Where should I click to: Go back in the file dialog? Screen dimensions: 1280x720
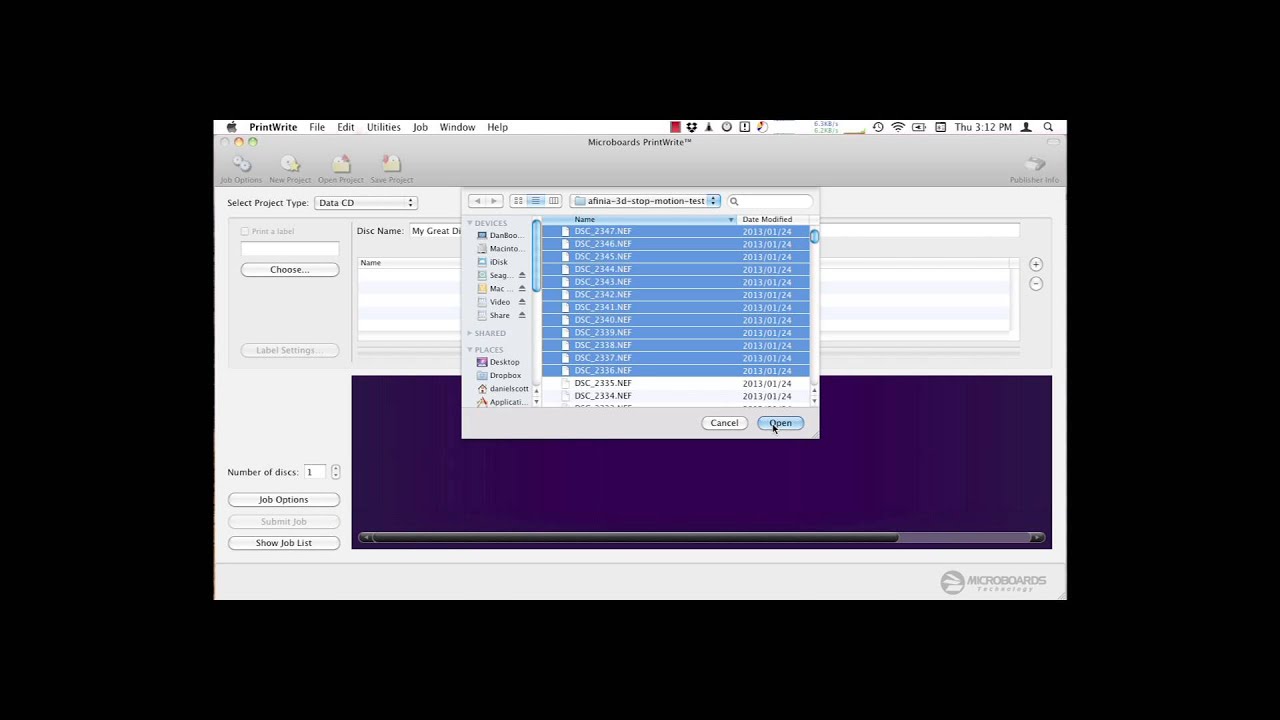477,201
